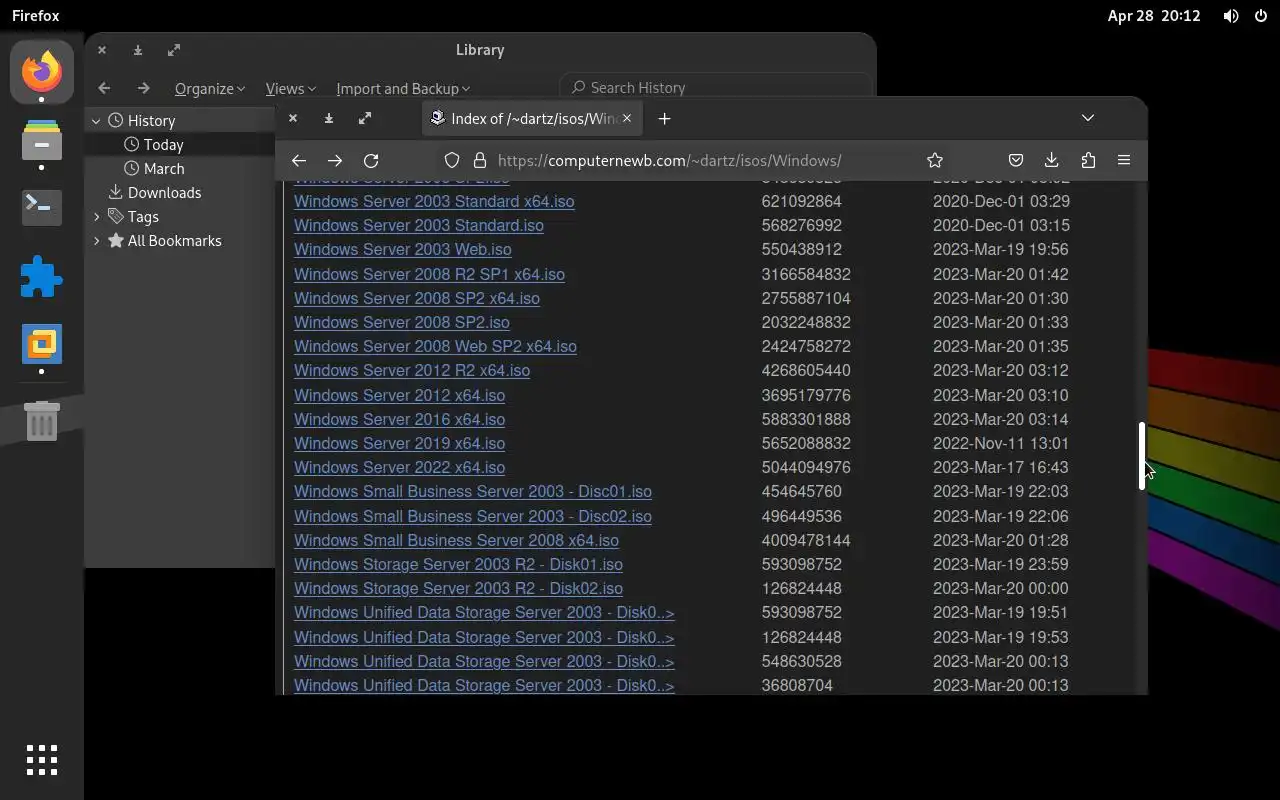Download Windows Server 2008 SP2.iso
This screenshot has height=800, width=1280.
[402, 322]
